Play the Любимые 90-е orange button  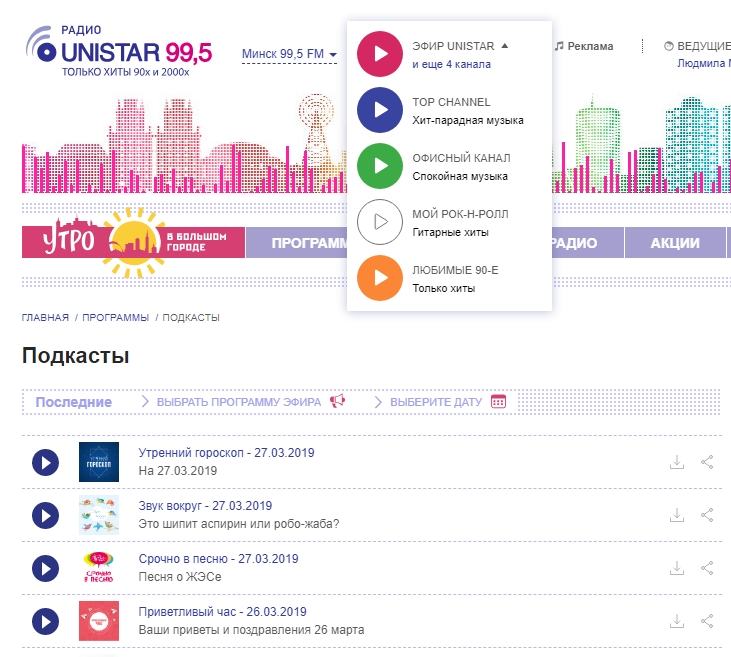(x=379, y=278)
